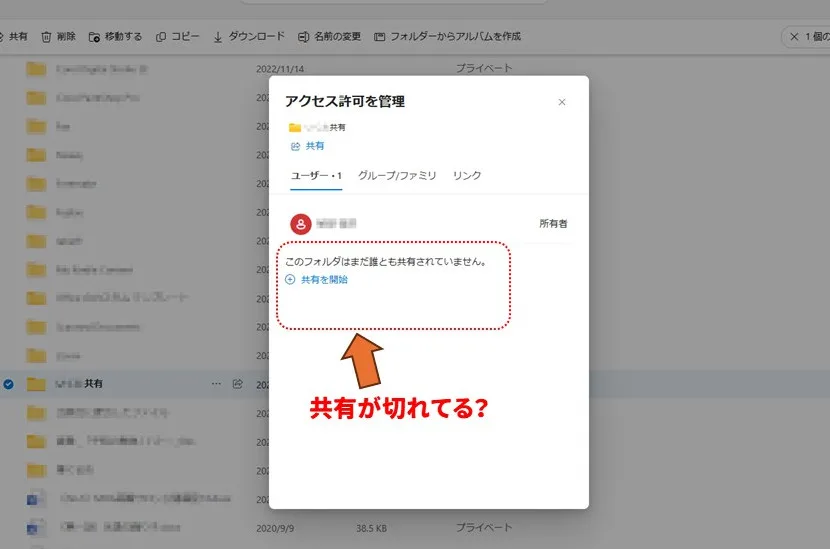Viewport: 830px width, 549px height.
Task: Click the 2020/9/9 date cell
Action: (275, 528)
